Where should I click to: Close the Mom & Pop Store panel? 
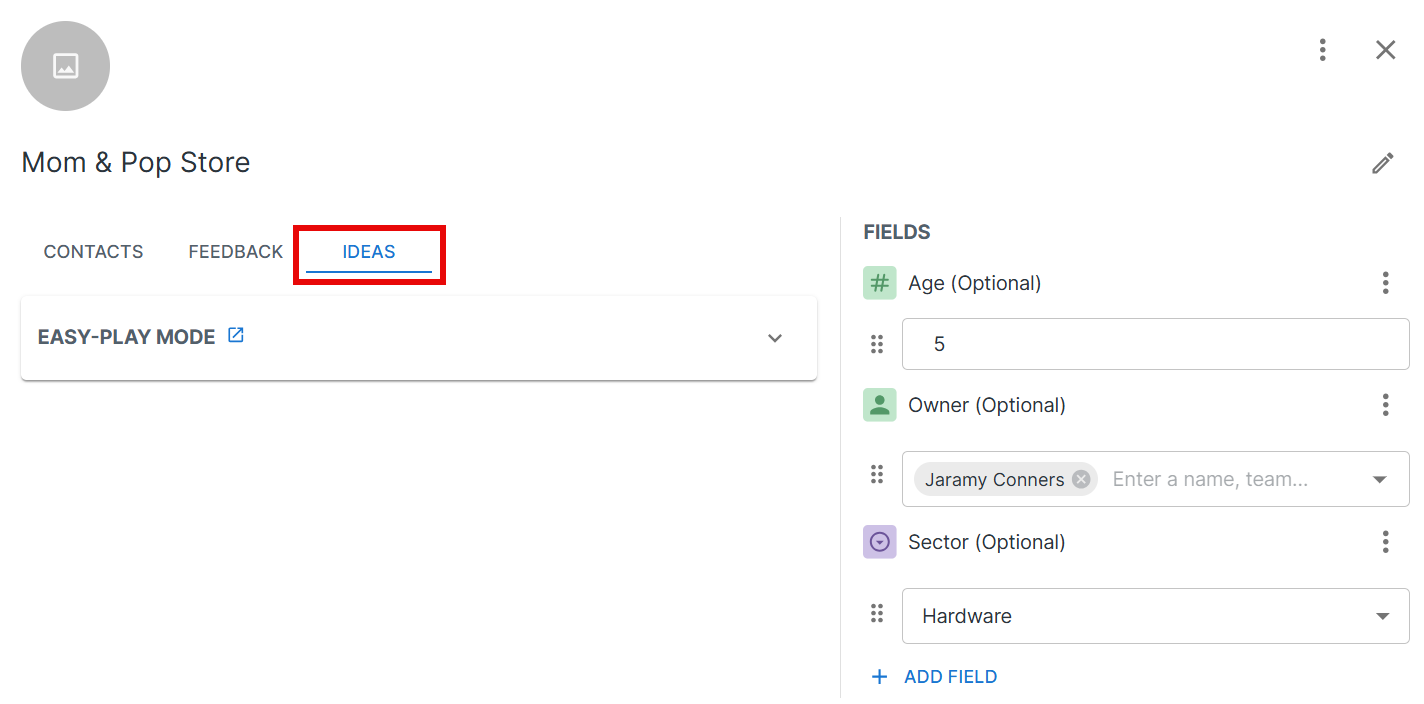1385,50
